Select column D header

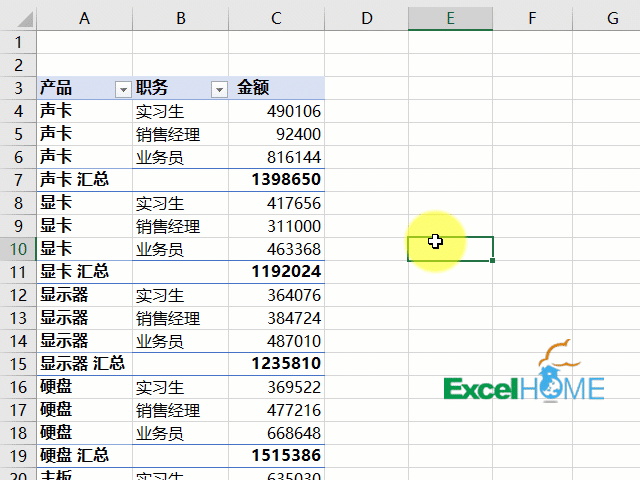pyautogui.click(x=367, y=18)
